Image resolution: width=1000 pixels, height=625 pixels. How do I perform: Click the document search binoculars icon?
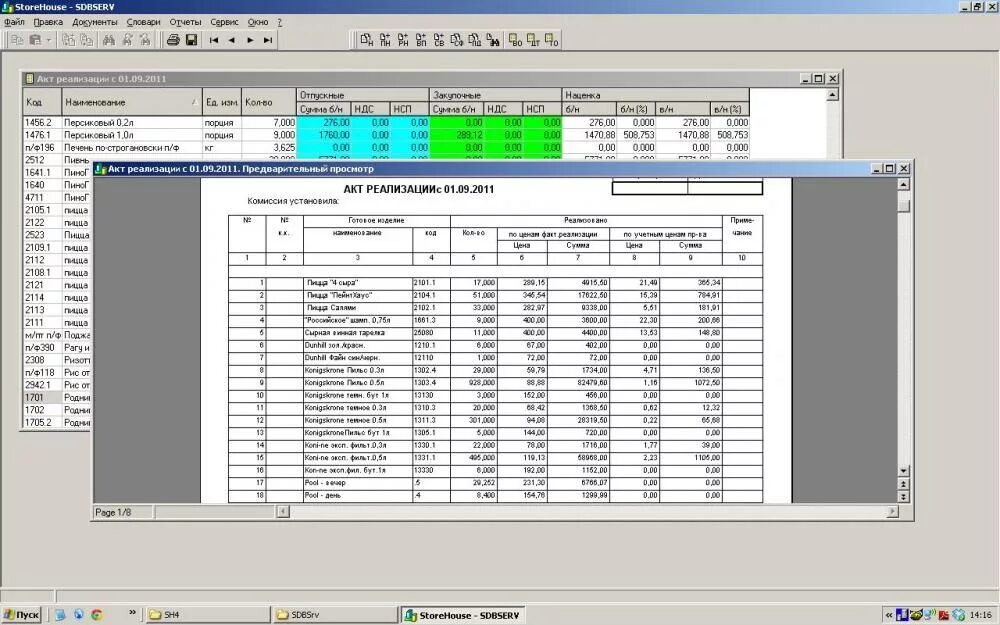pos(492,40)
